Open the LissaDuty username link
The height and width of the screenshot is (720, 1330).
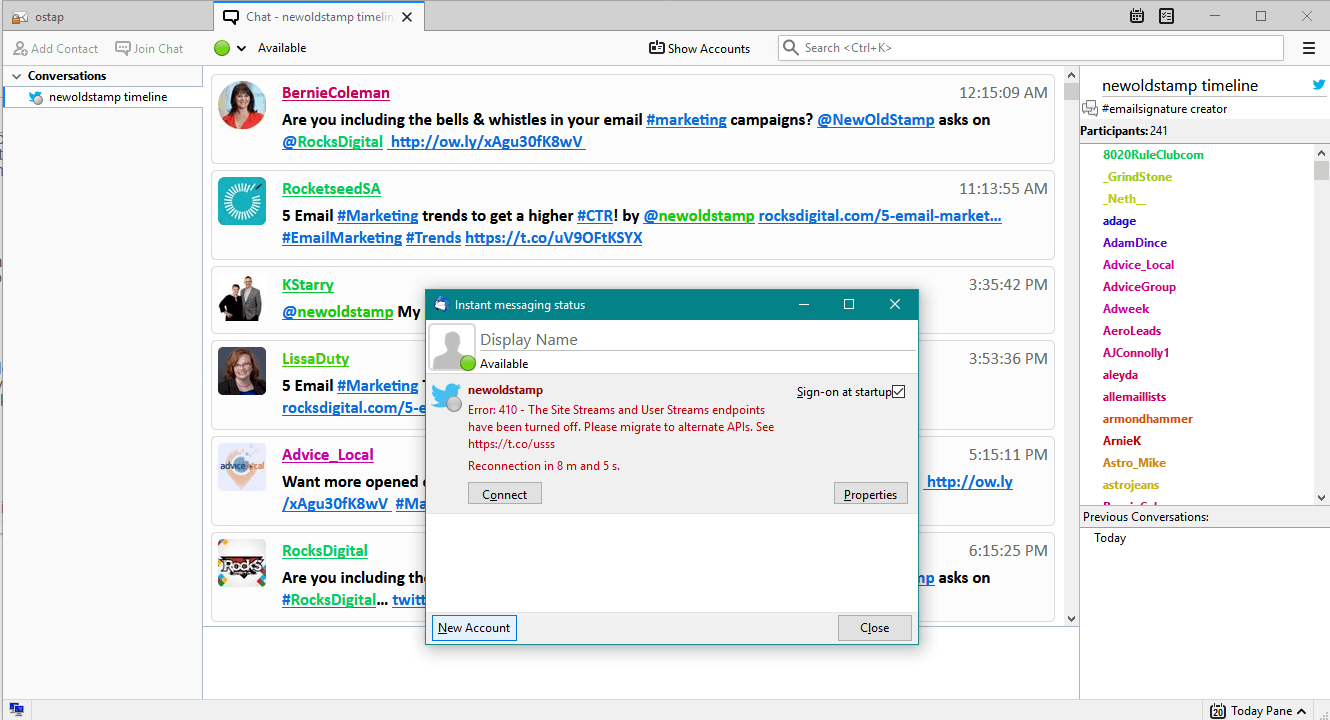(315, 359)
